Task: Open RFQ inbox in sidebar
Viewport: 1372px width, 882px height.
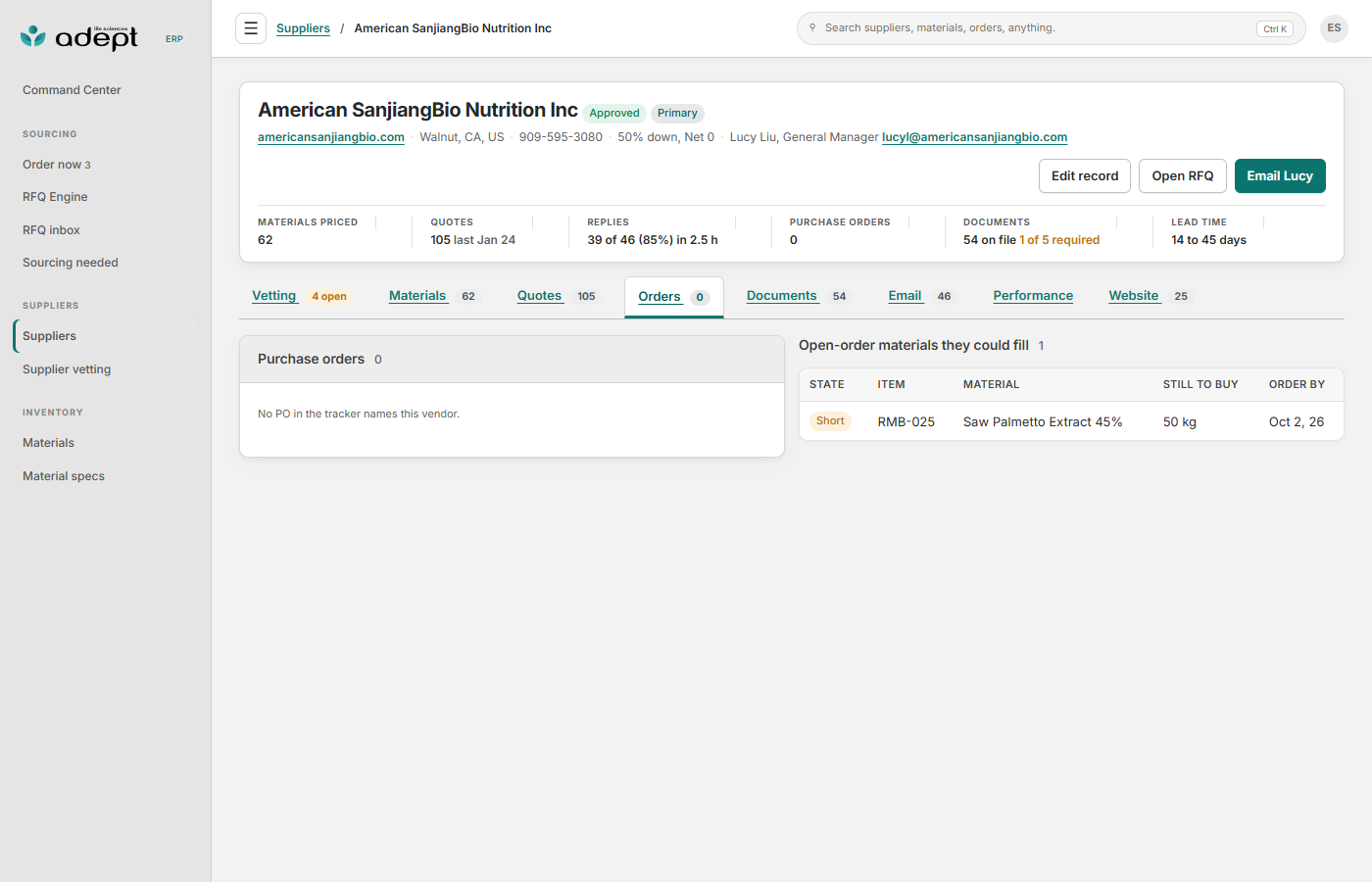Action: [x=106, y=230]
